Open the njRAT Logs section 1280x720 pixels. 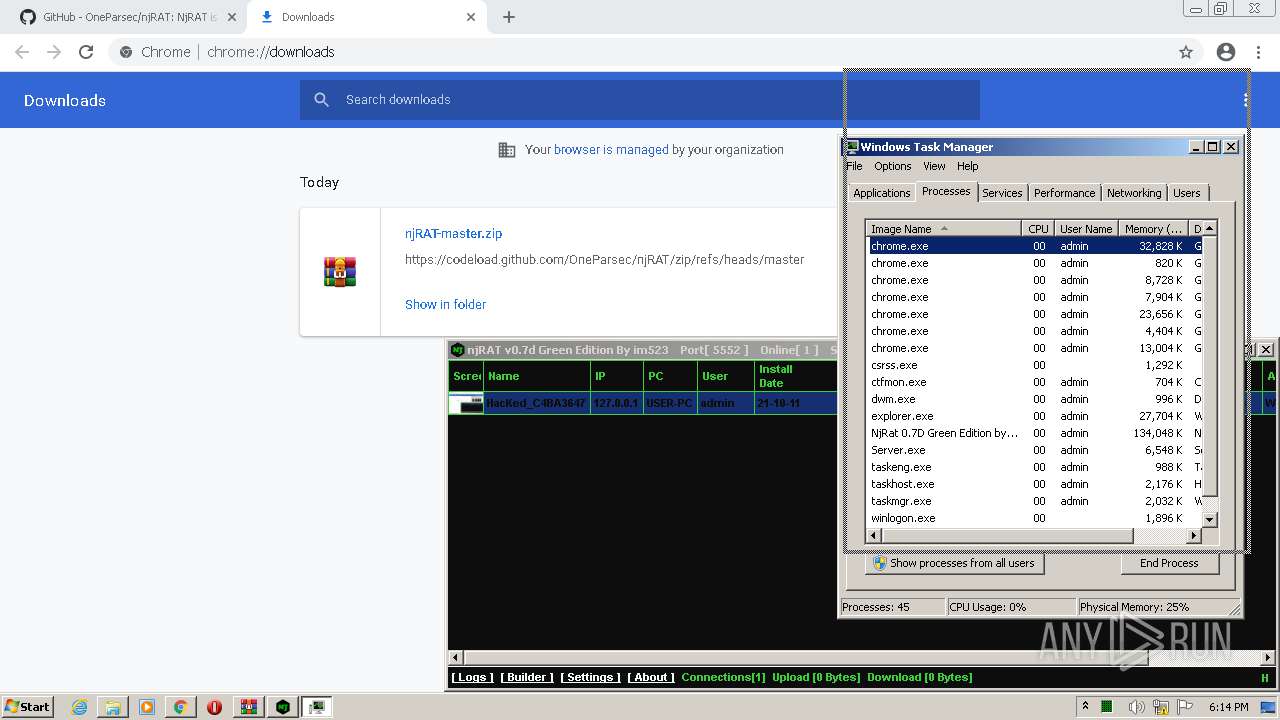(x=472, y=677)
